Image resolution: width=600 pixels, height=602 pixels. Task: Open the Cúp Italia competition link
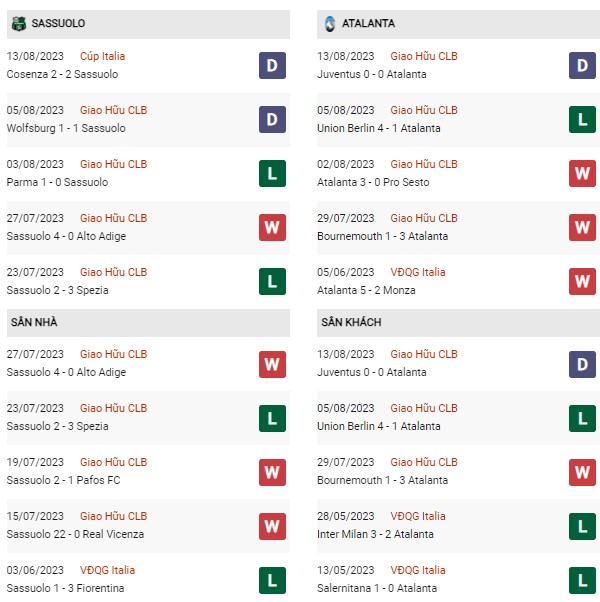point(102,56)
